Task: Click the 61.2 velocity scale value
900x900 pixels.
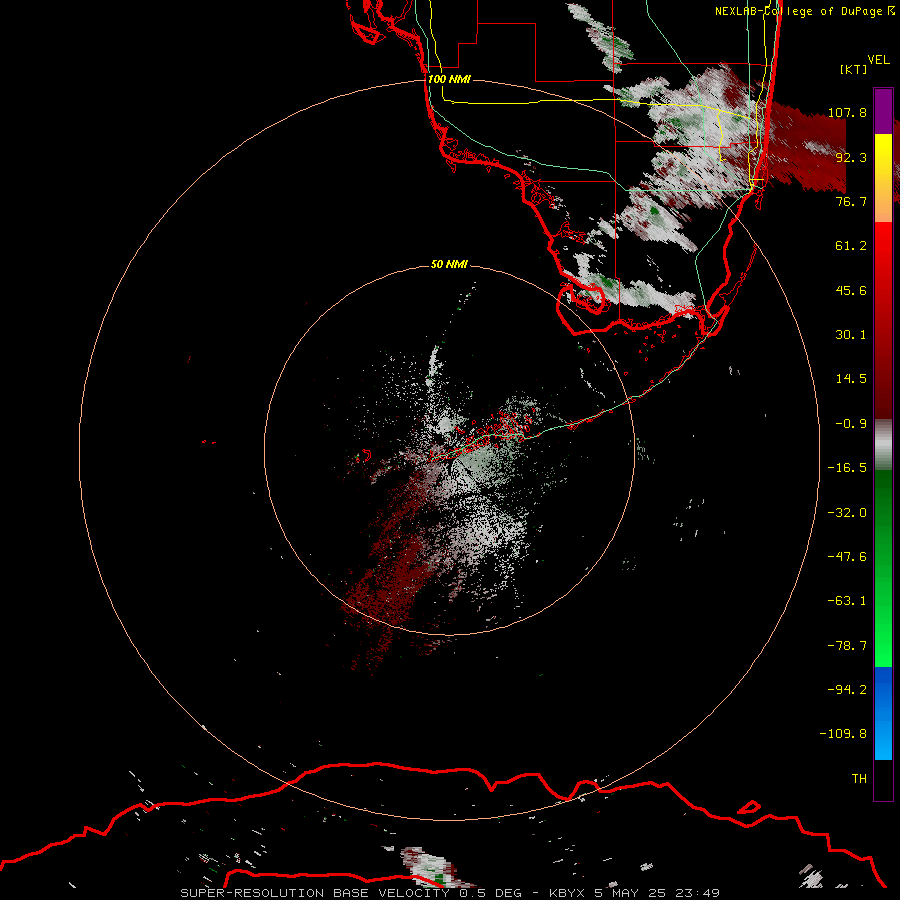Action: (851, 246)
